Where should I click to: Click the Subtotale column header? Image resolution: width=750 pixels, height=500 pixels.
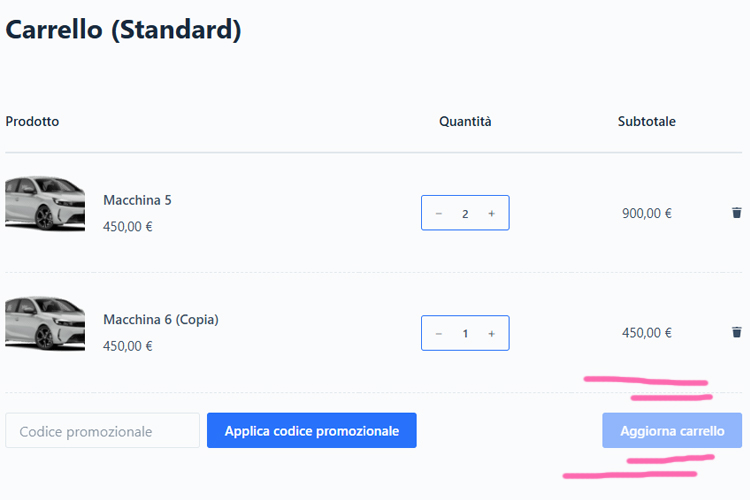coord(646,122)
